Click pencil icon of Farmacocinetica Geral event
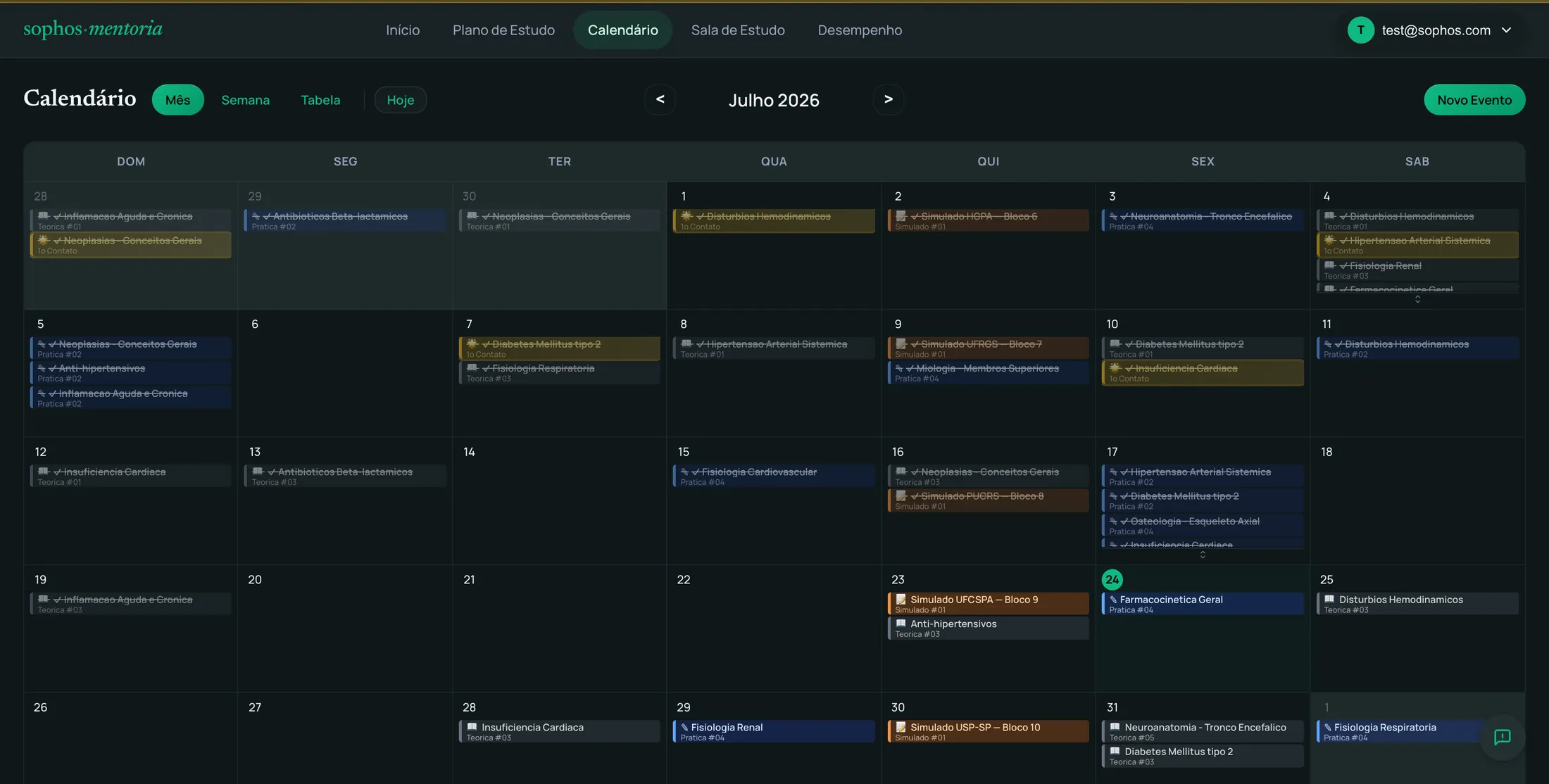This screenshot has width=1549, height=784. 1113,600
